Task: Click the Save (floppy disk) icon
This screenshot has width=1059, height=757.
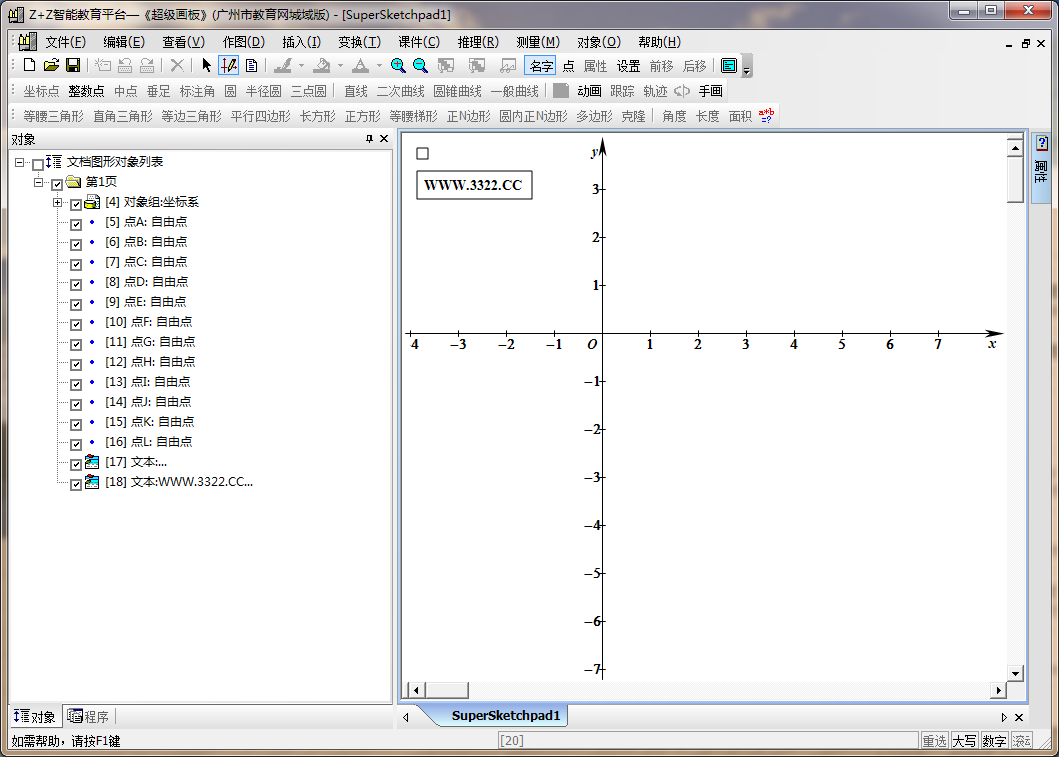Action: click(x=73, y=66)
